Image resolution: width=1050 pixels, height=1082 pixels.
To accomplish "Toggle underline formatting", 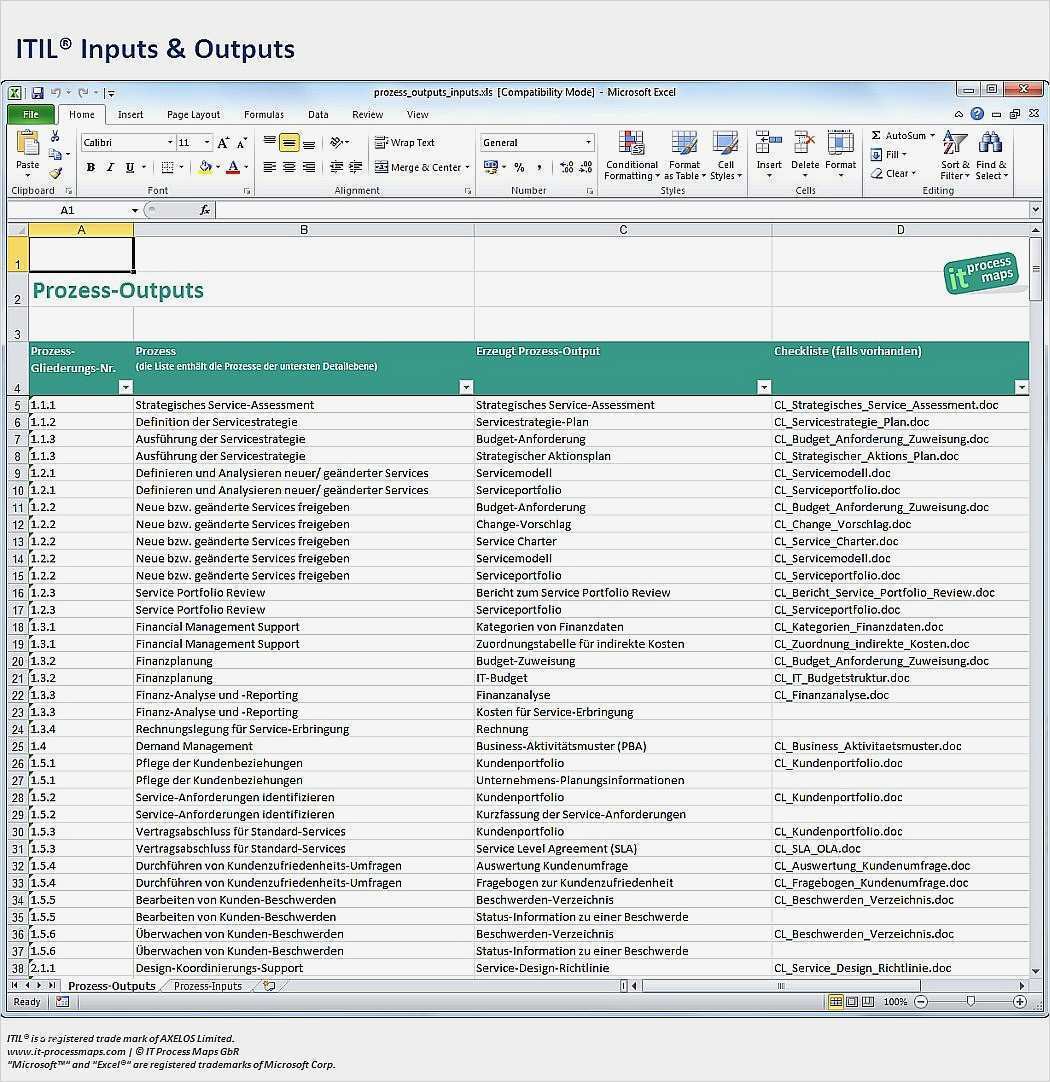I will click(x=130, y=167).
